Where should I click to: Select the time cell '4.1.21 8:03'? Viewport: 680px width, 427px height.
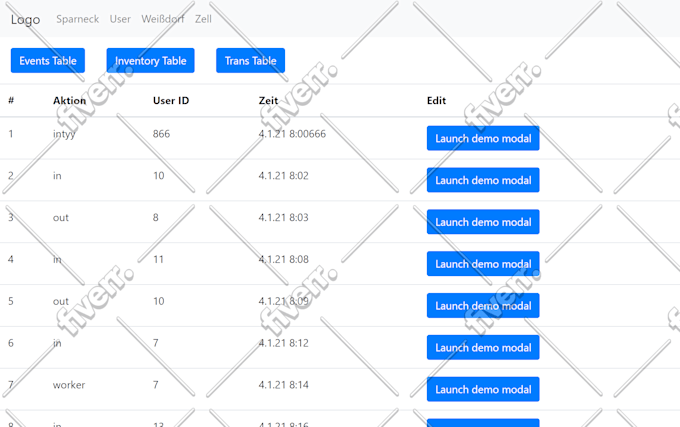pos(284,218)
